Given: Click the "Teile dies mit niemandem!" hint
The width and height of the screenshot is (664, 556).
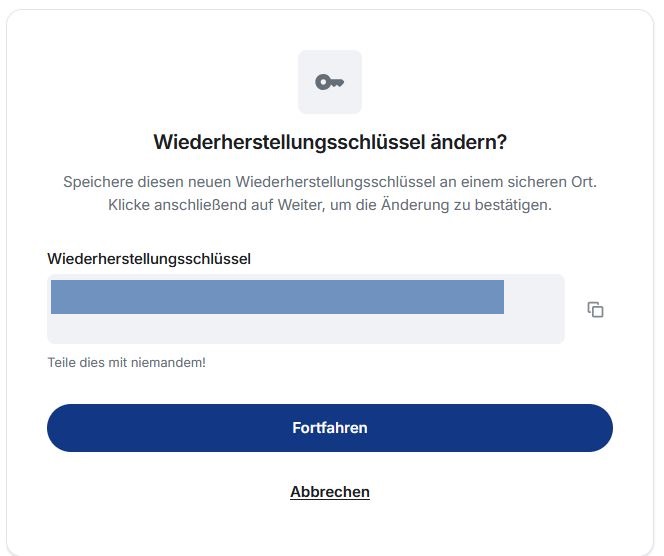Looking at the screenshot, I should pos(126,362).
